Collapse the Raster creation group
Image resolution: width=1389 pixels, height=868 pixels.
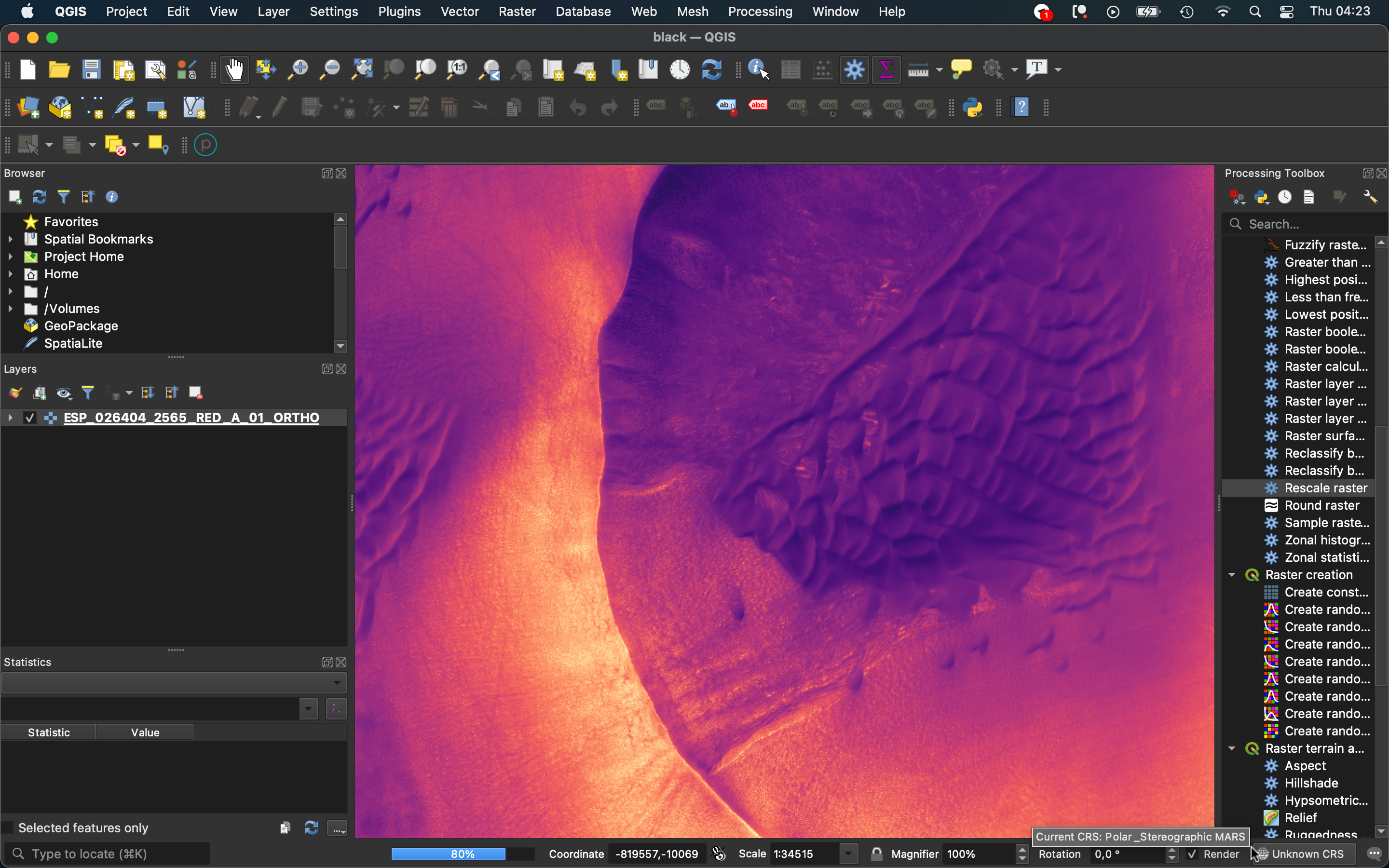coord(1232,575)
